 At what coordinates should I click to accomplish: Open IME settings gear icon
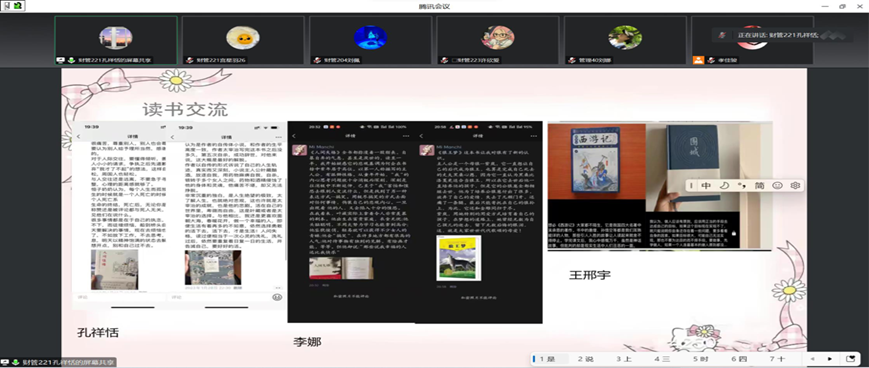795,186
